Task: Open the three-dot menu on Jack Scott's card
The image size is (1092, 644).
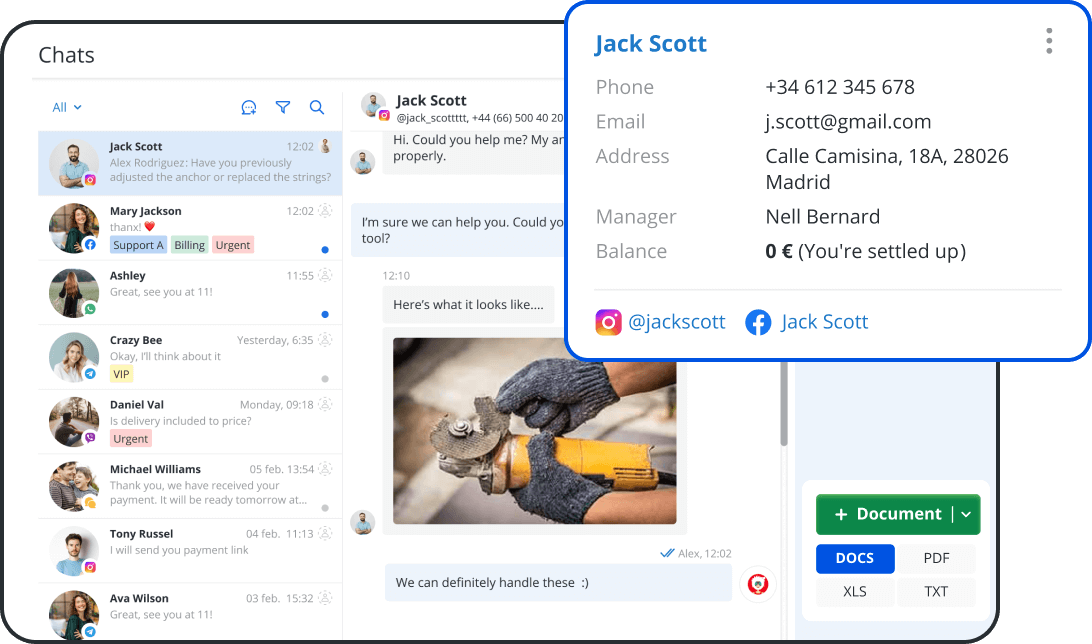Action: coord(1048,41)
